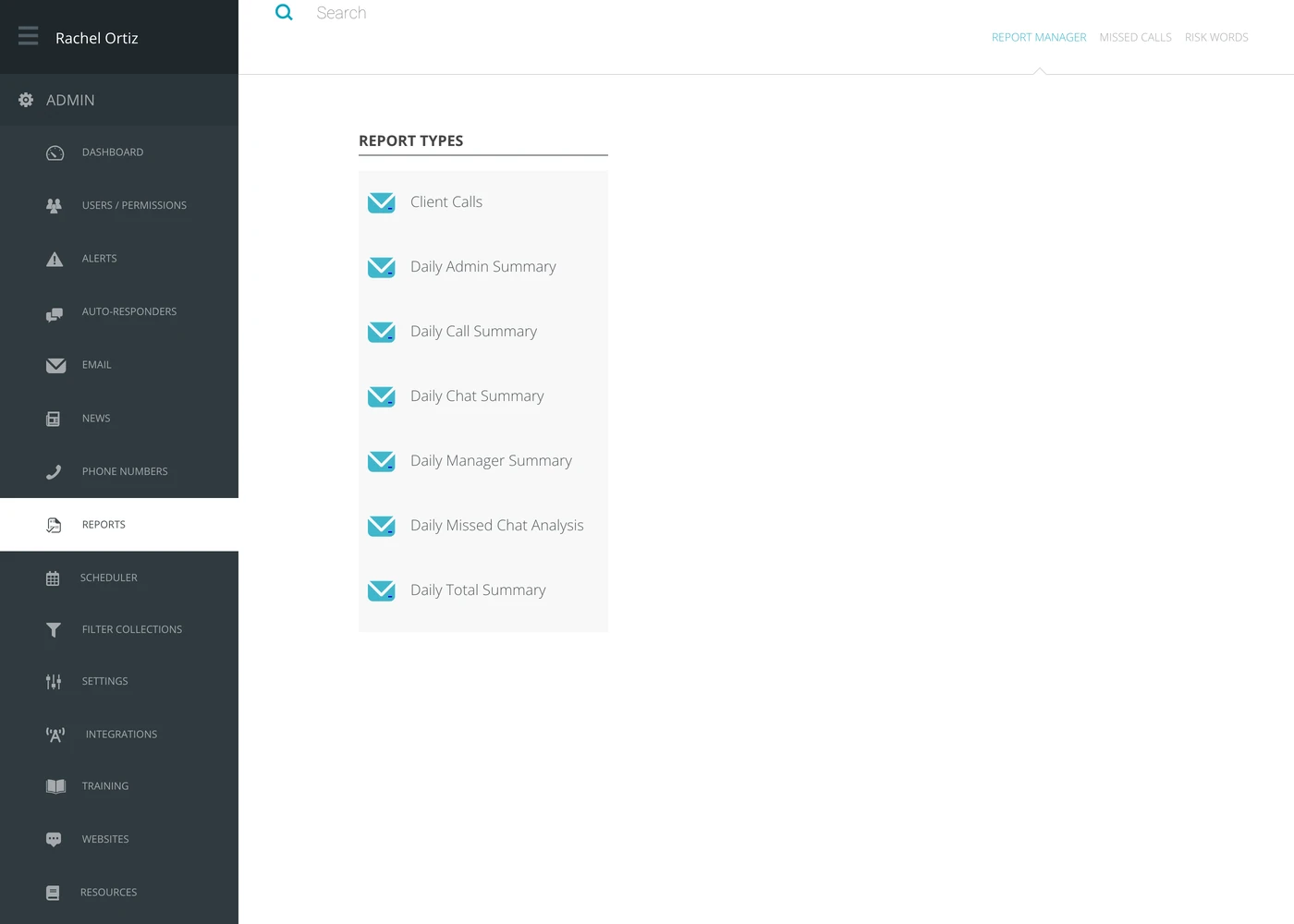Click the envelope icon beside Client Calls
The width and height of the screenshot is (1294, 924).
point(381,202)
